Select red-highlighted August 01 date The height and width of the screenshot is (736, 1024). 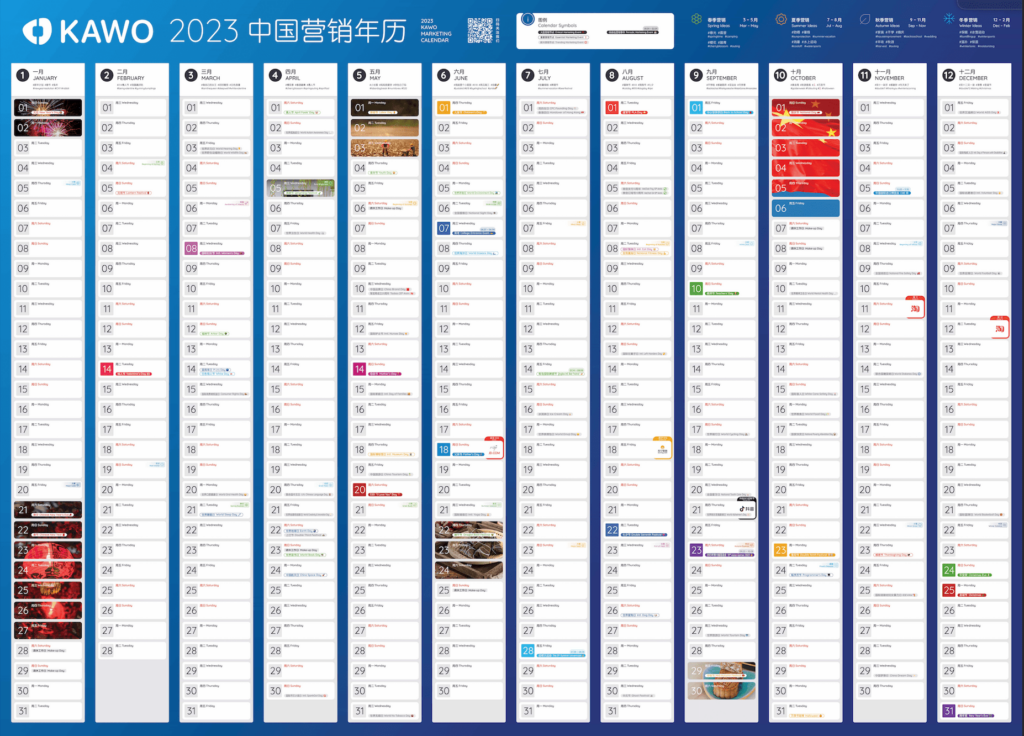click(612, 108)
